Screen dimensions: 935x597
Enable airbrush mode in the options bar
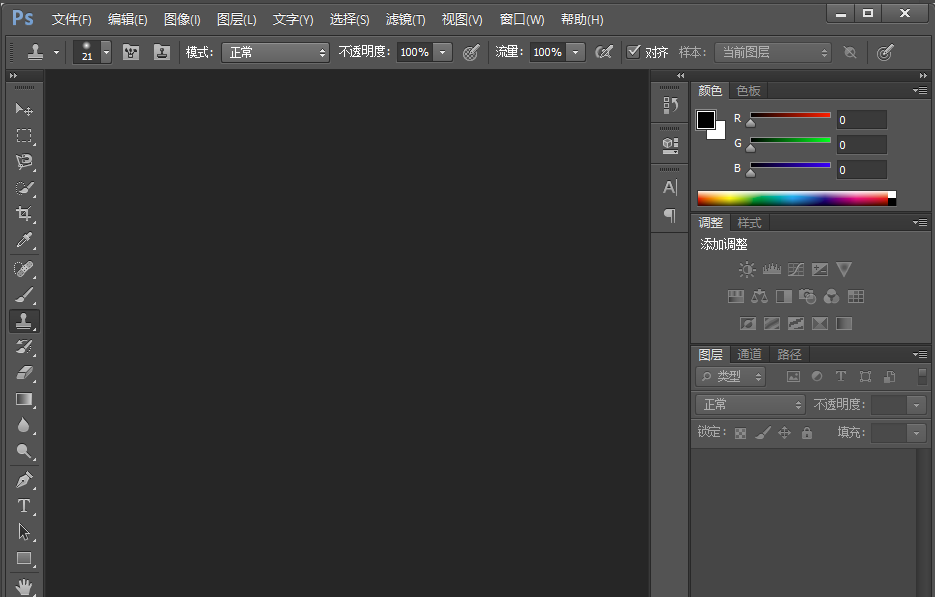point(604,52)
